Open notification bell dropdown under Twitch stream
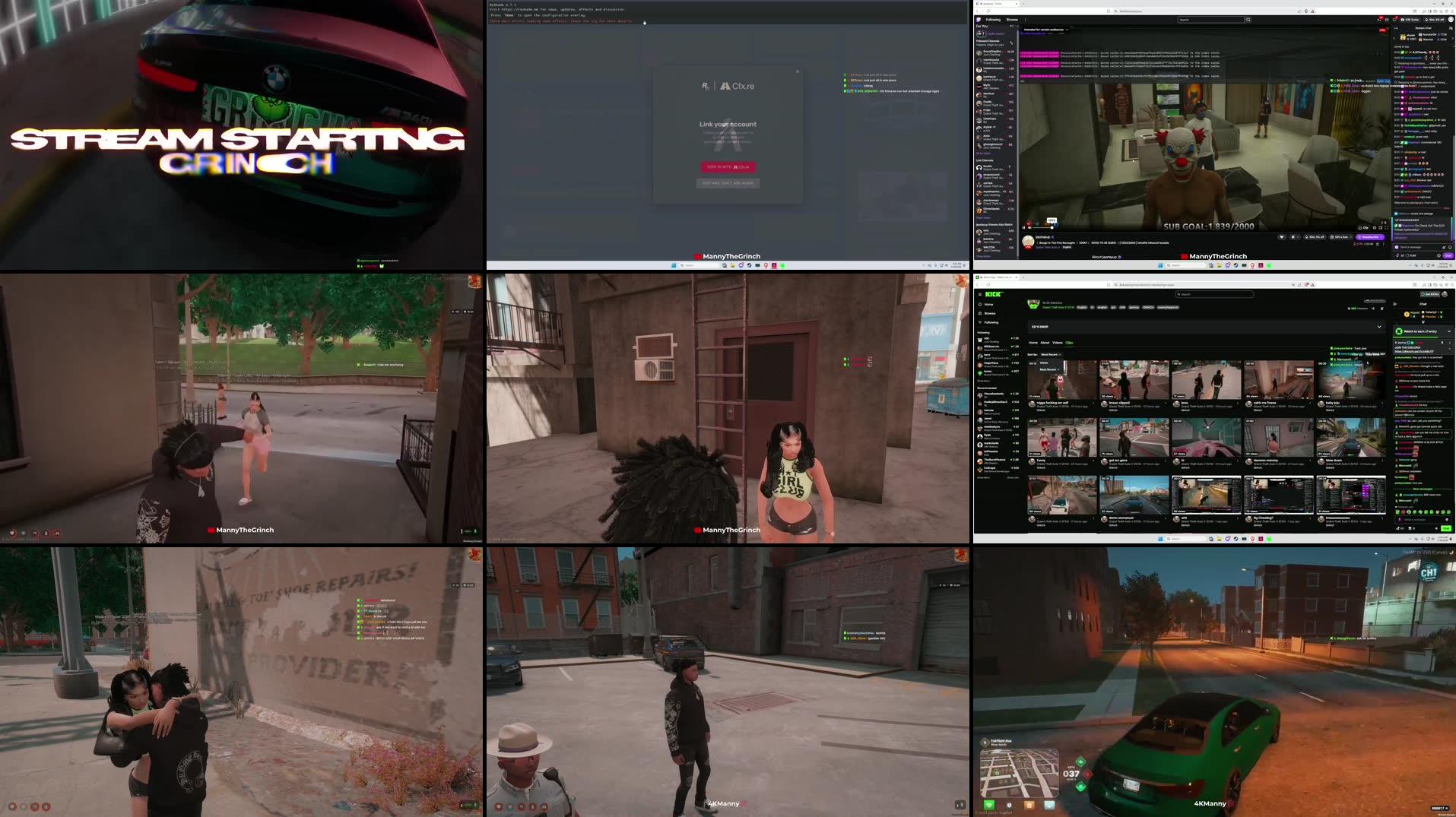This screenshot has height=817, width=1456. click(x=1296, y=237)
